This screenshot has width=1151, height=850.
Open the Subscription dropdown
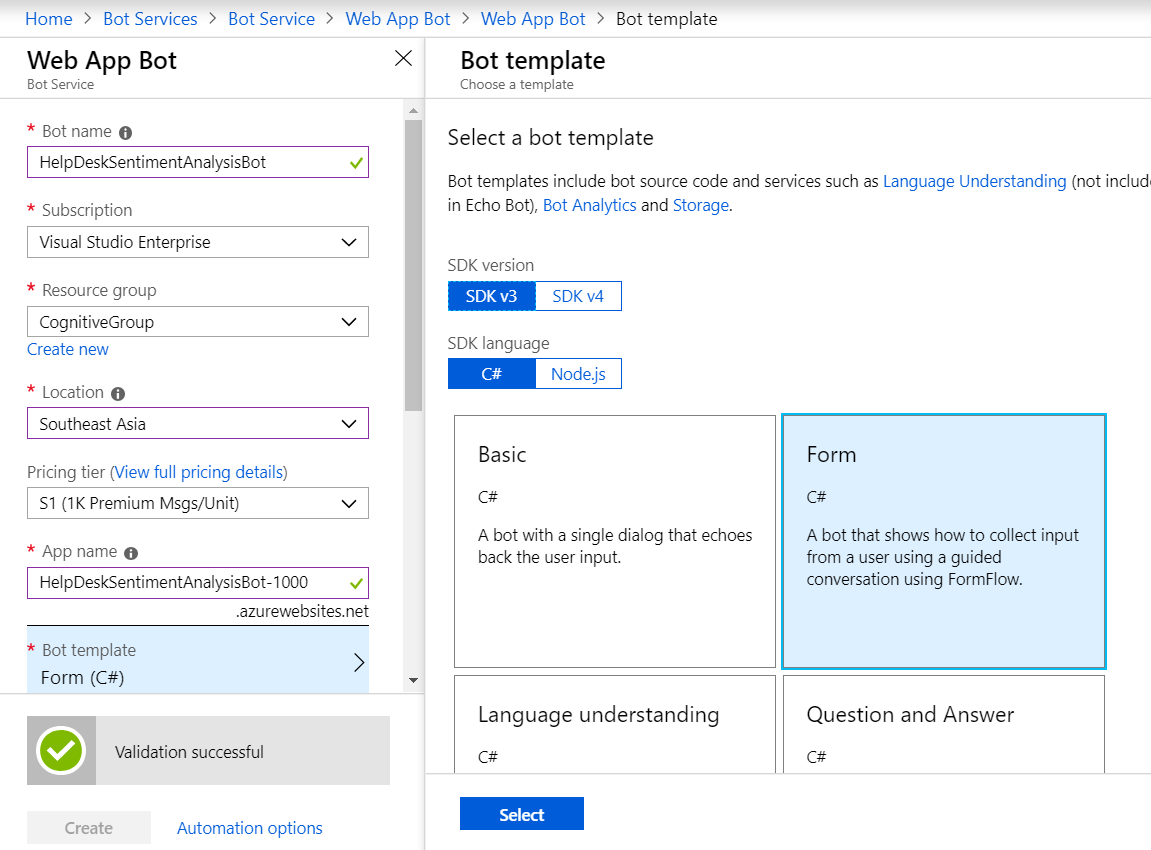point(198,242)
